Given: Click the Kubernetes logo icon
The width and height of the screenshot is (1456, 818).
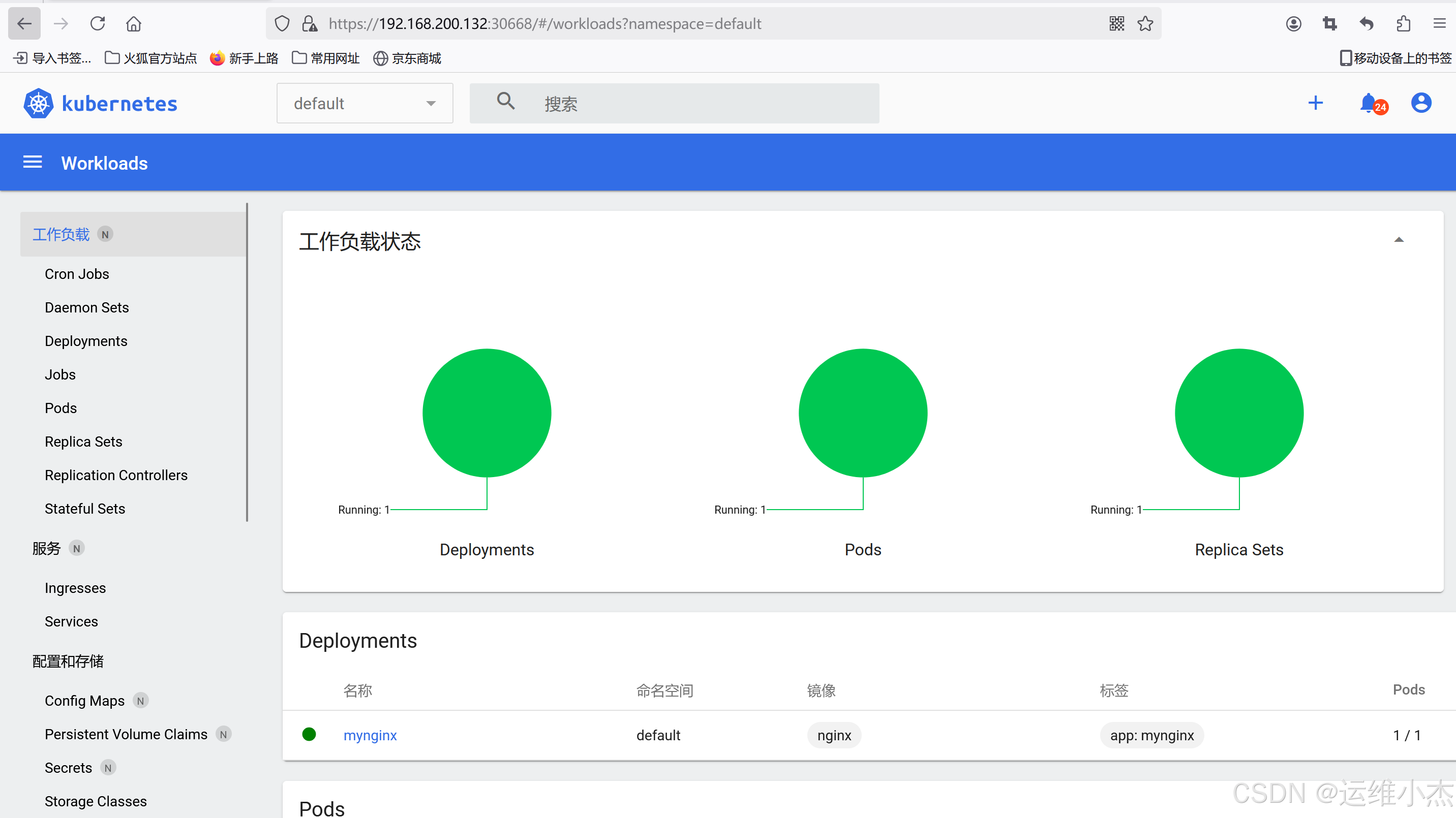Looking at the screenshot, I should pyautogui.click(x=39, y=103).
